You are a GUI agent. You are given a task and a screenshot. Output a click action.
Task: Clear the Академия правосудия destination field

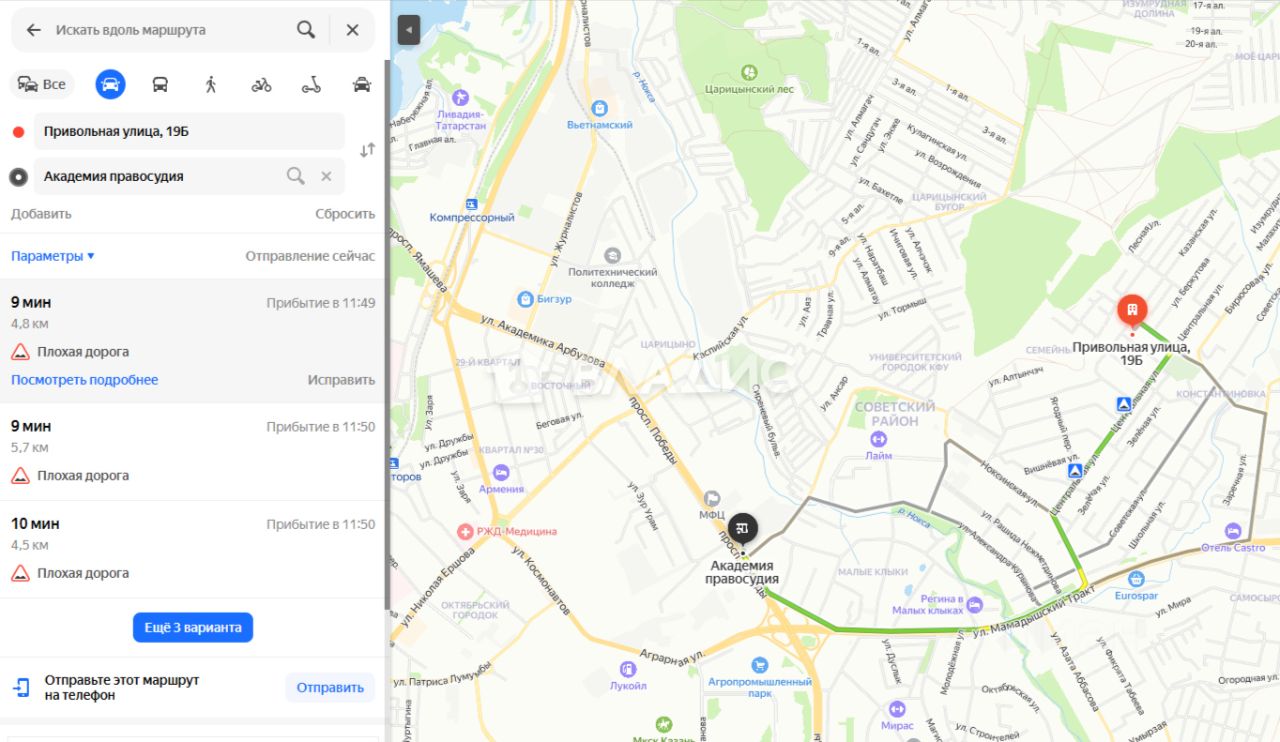[x=326, y=176]
